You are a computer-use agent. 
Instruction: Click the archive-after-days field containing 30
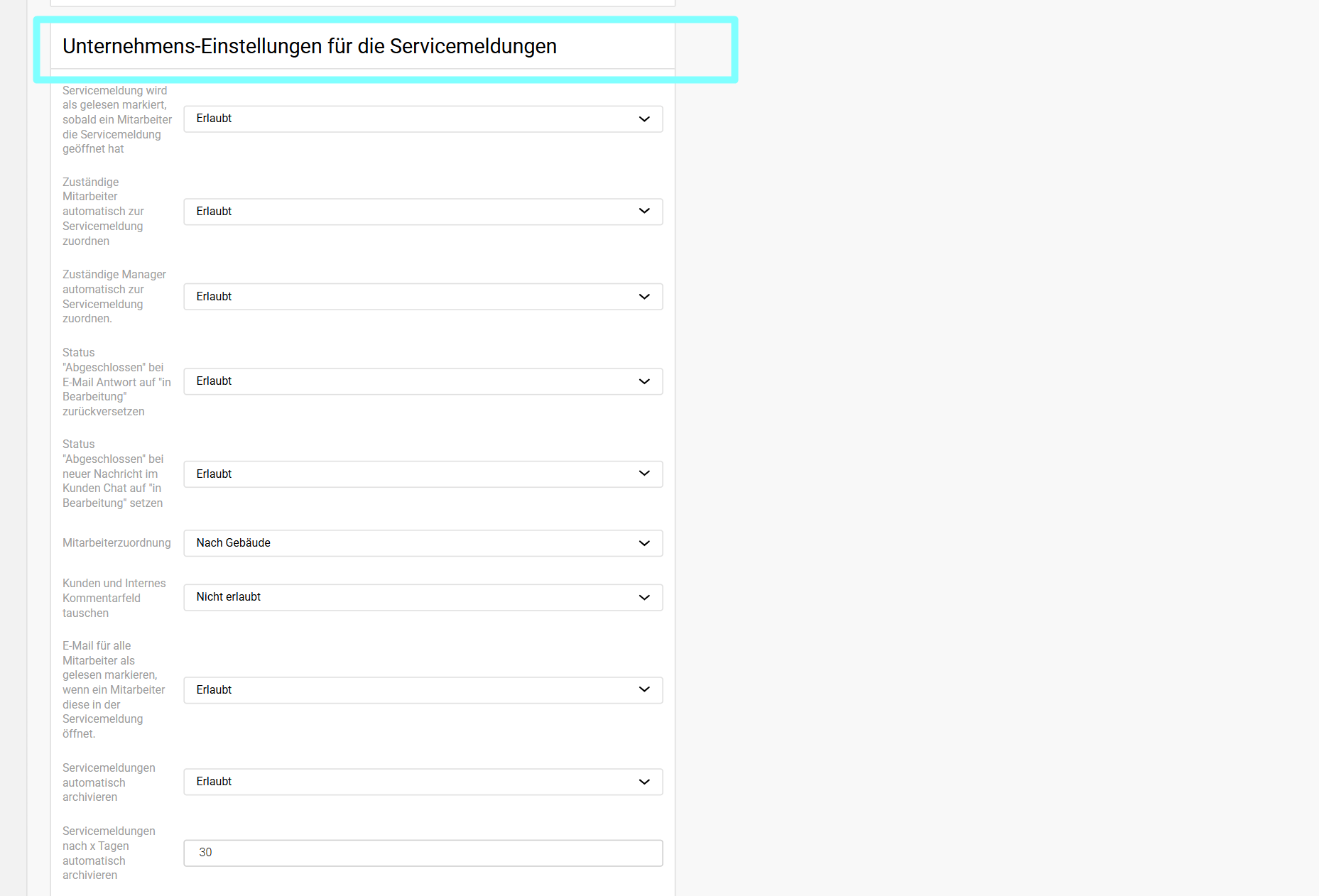tap(423, 853)
